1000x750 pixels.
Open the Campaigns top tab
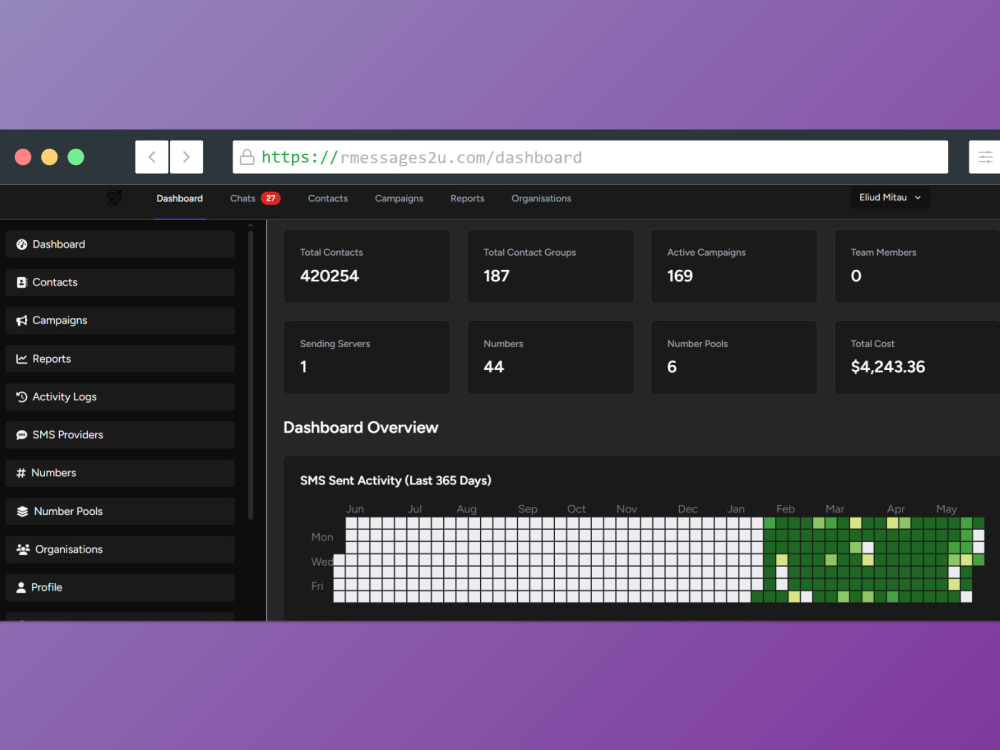pos(399,198)
